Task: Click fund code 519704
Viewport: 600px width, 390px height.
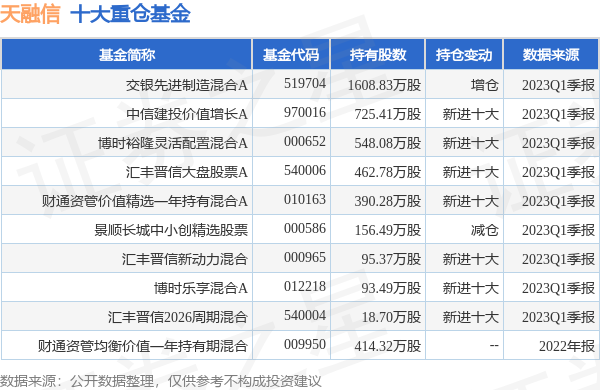Action: [x=305, y=83]
